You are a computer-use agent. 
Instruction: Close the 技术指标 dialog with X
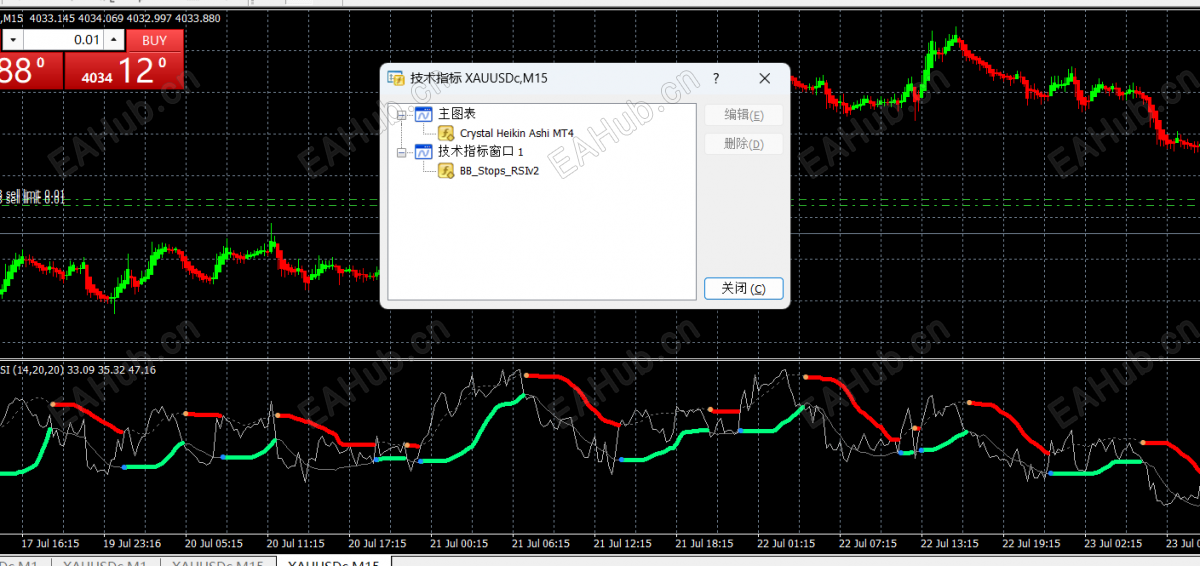tap(764, 78)
